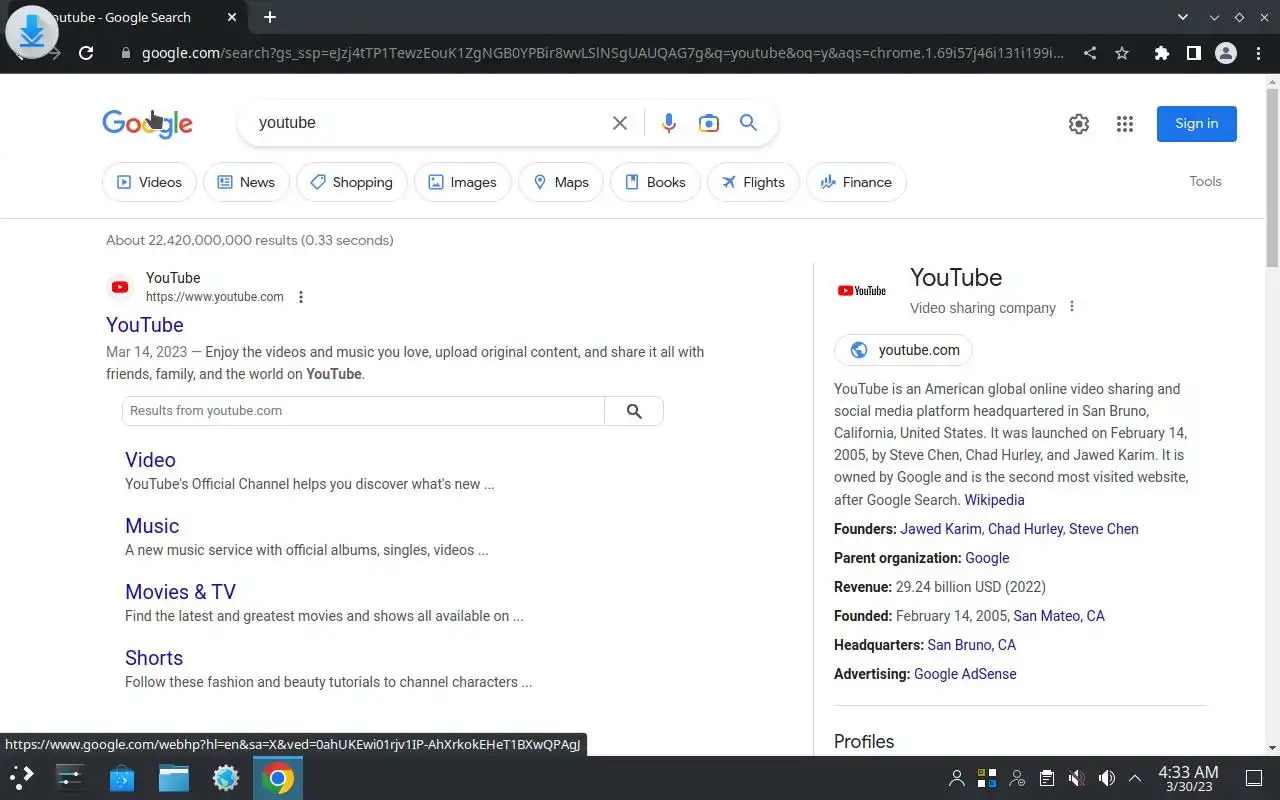Open the Google apps grid

pos(1125,124)
